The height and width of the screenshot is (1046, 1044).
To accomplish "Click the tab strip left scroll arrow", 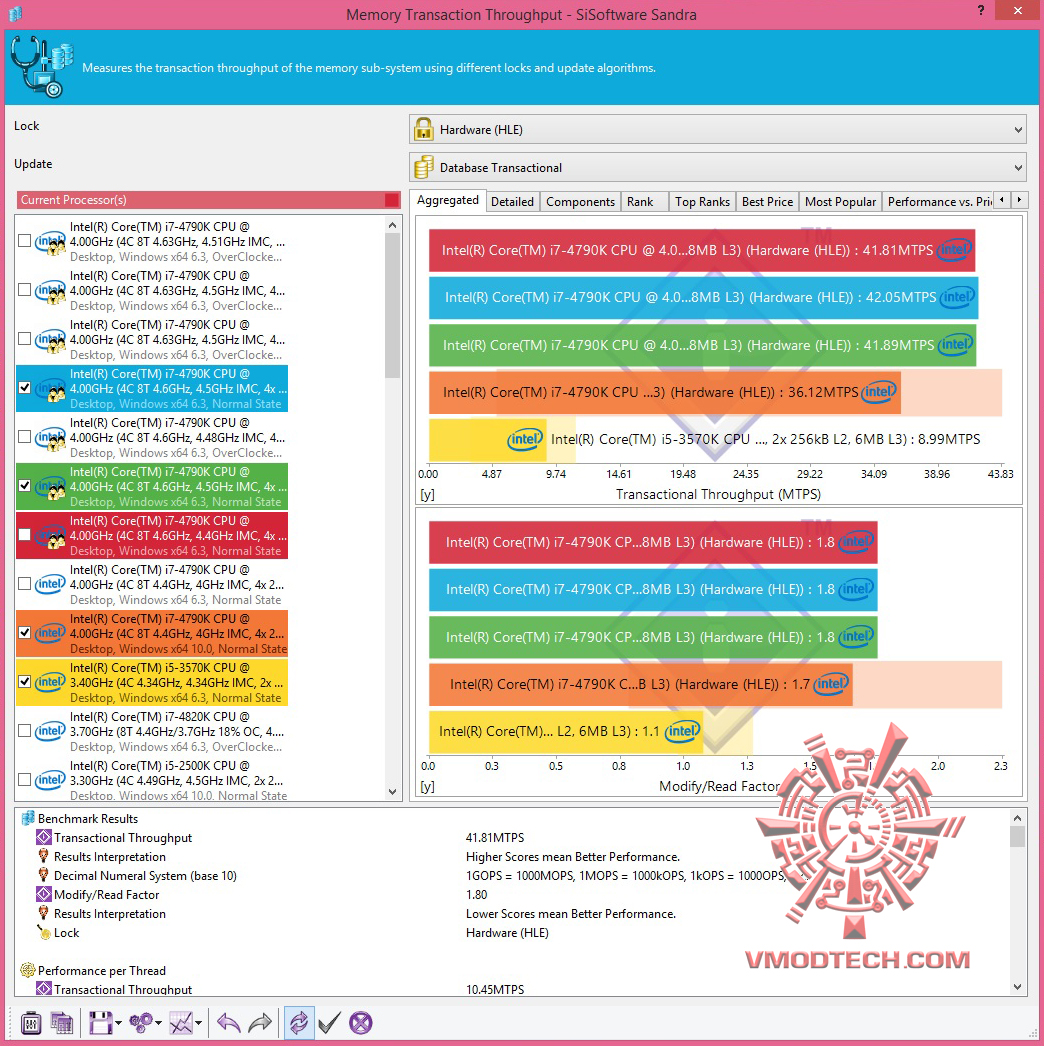I will pyautogui.click(x=1001, y=200).
